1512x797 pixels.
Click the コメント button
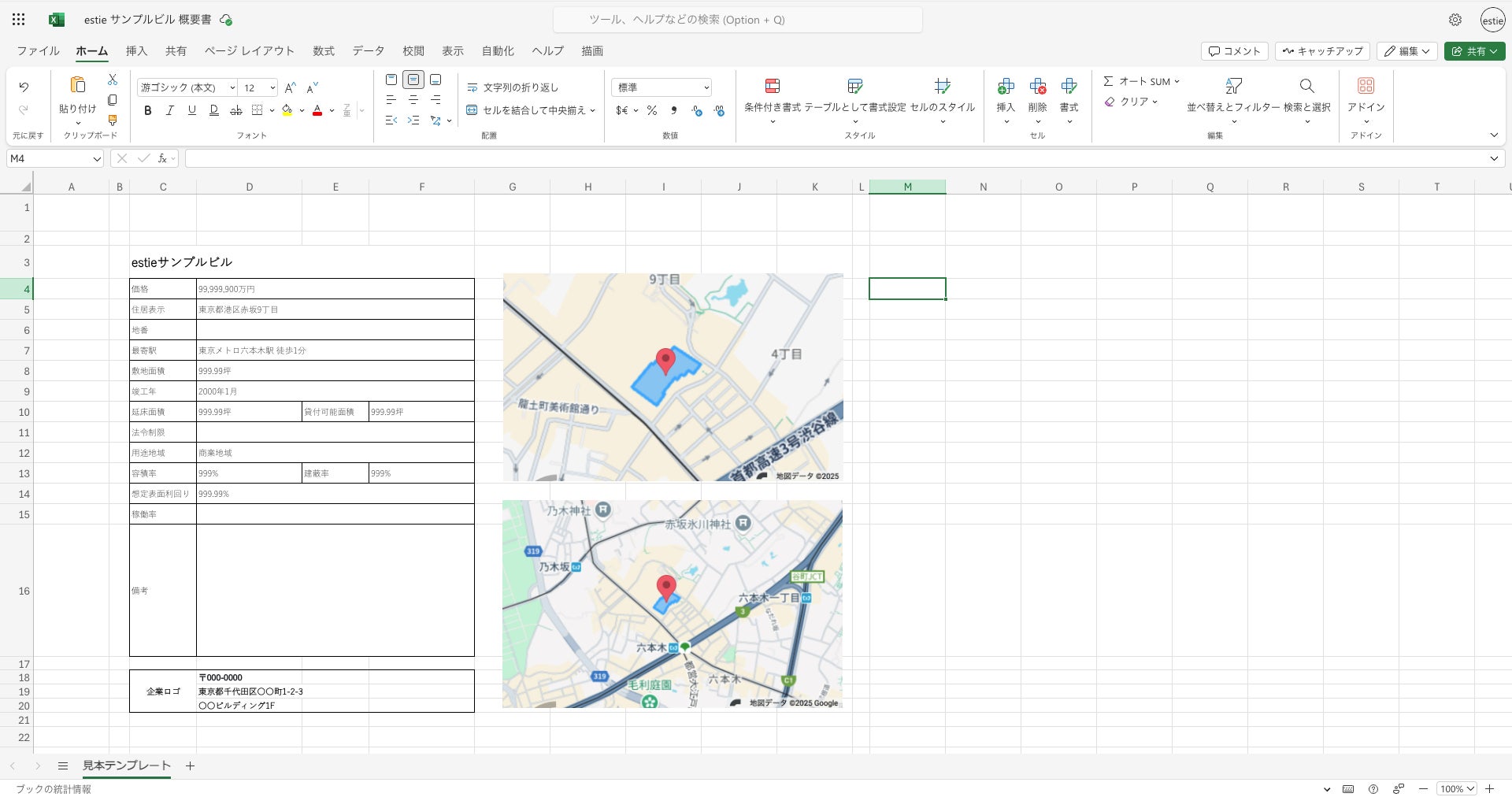[x=1234, y=51]
